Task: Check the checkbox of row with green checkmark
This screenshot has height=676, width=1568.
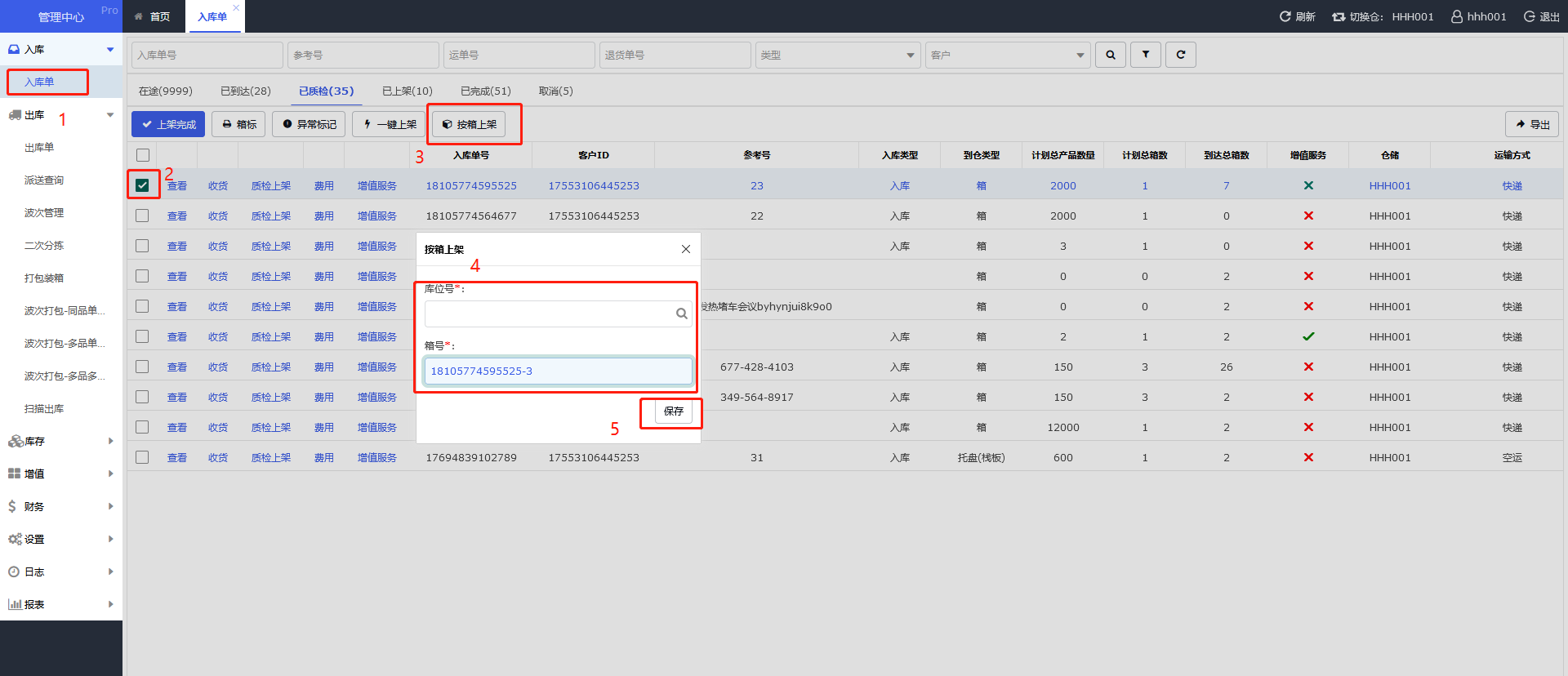Action: (142, 336)
